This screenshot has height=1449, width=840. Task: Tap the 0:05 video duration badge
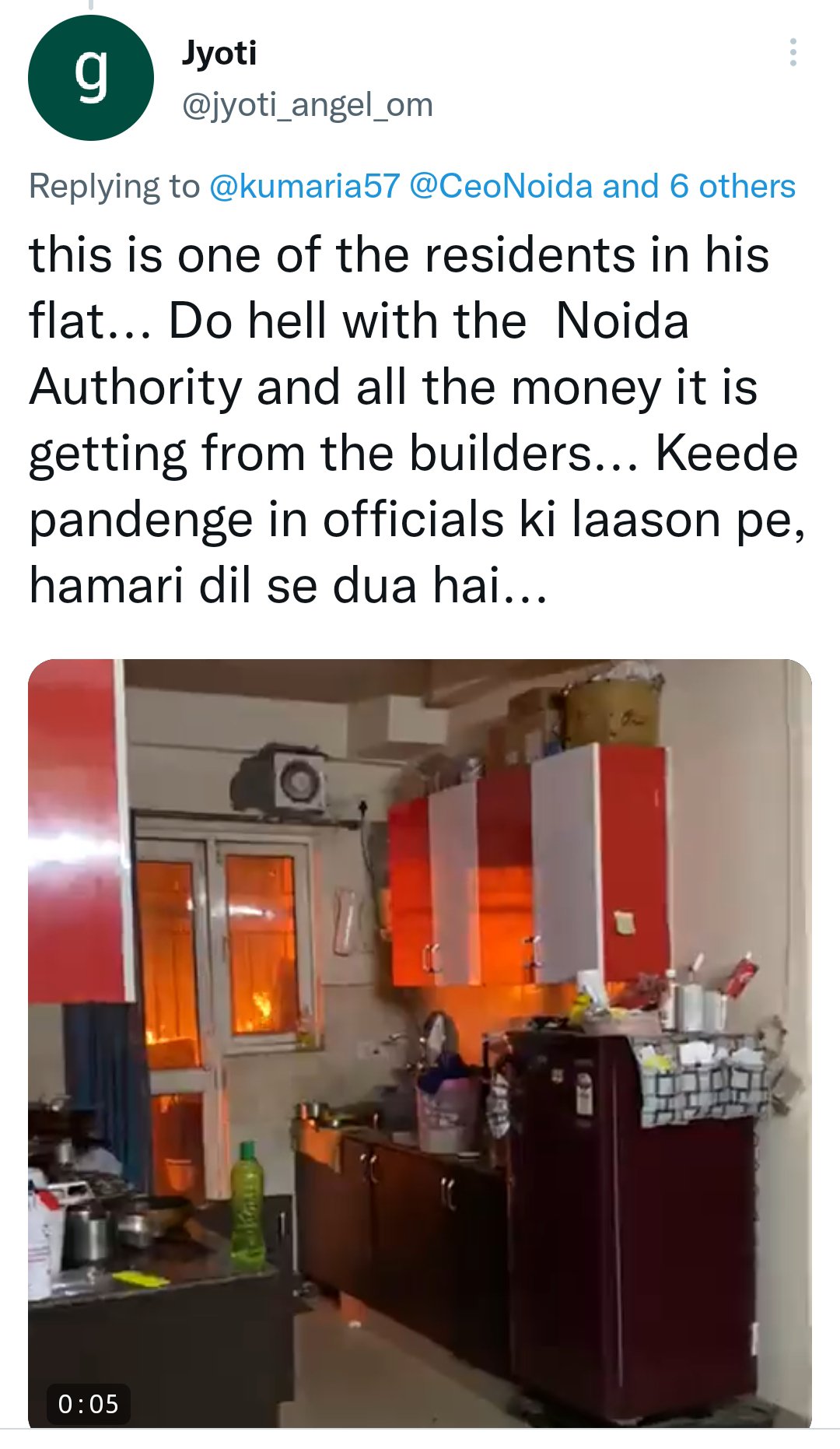coord(89,1404)
